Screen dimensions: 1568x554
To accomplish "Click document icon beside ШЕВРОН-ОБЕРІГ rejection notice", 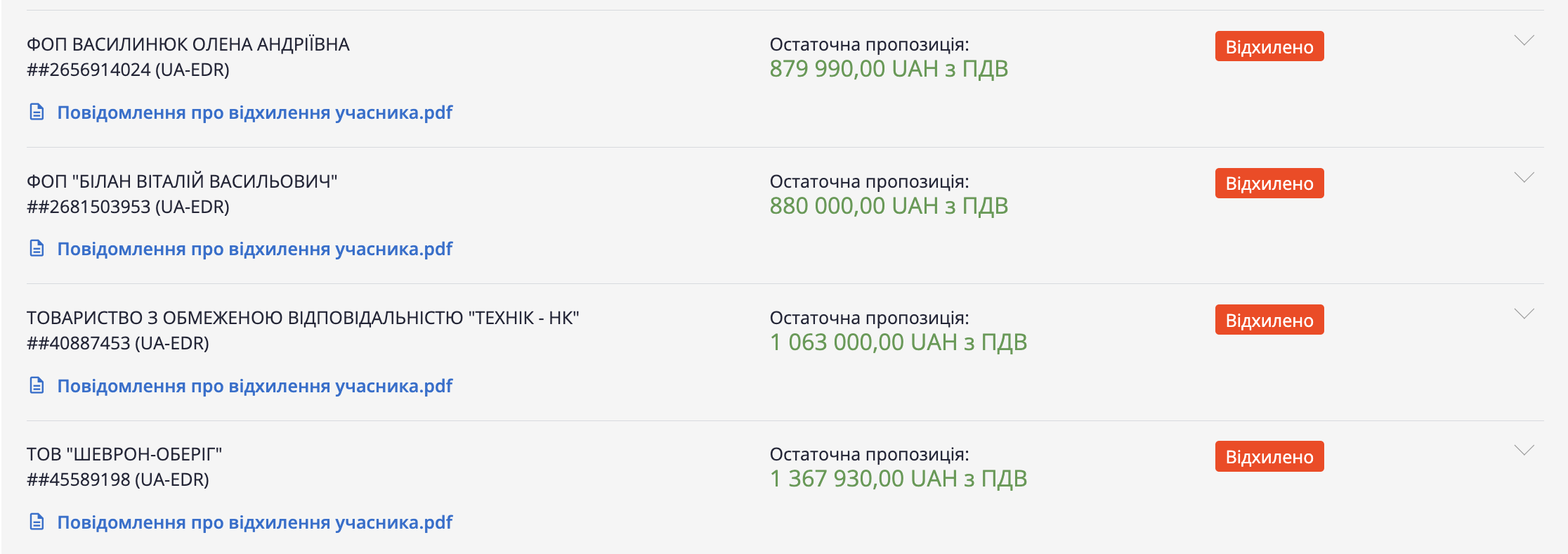I will [x=37, y=522].
